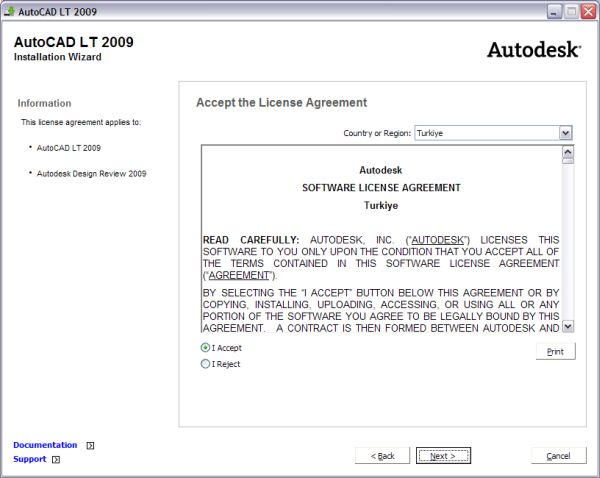Image resolution: width=600 pixels, height=478 pixels.
Task: Click the AutoCAD LT 2009 title bar icon
Action: pyautogui.click(x=9, y=11)
